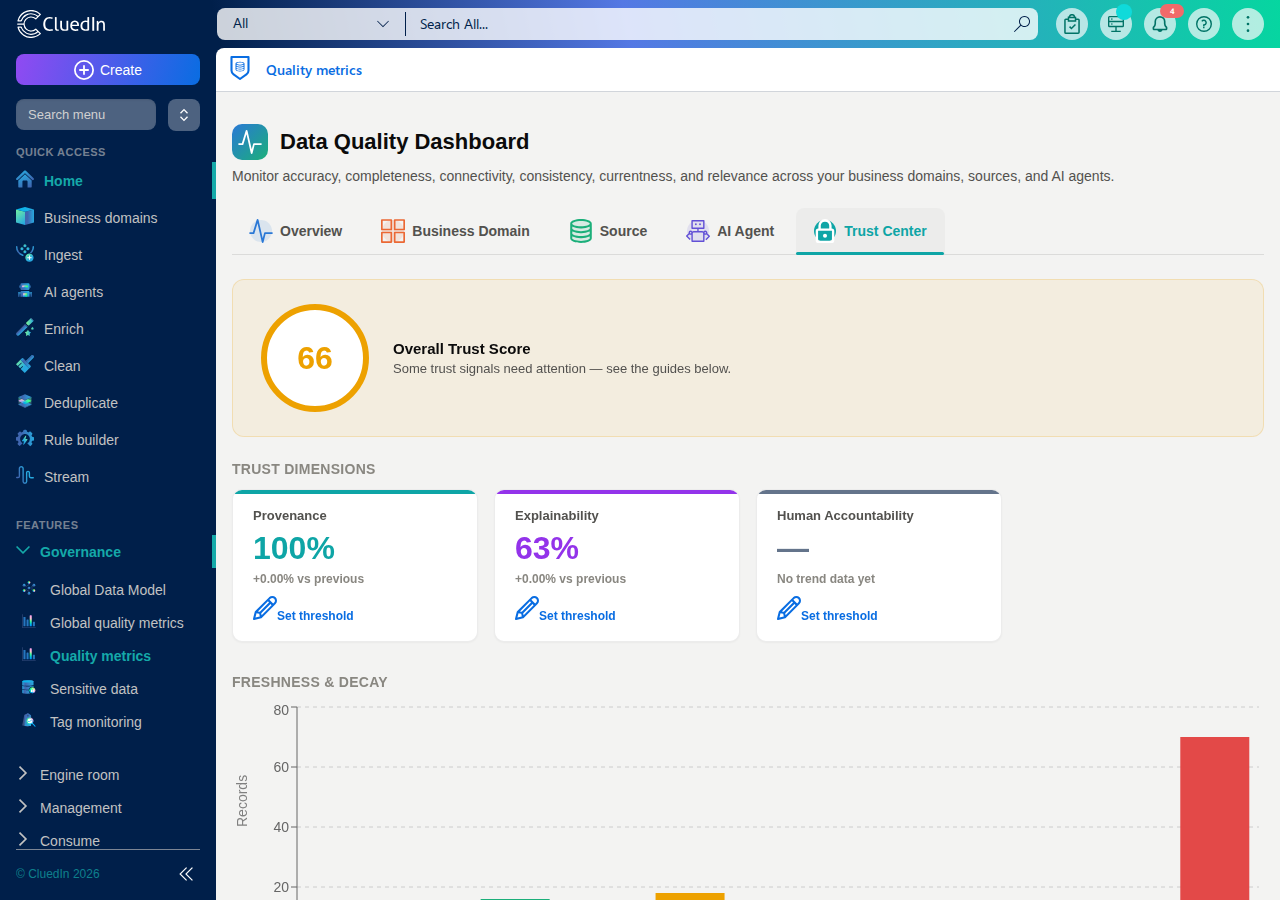Viewport: 1280px width, 900px height.
Task: Click the Business domains cube icon
Action: click(x=25, y=217)
